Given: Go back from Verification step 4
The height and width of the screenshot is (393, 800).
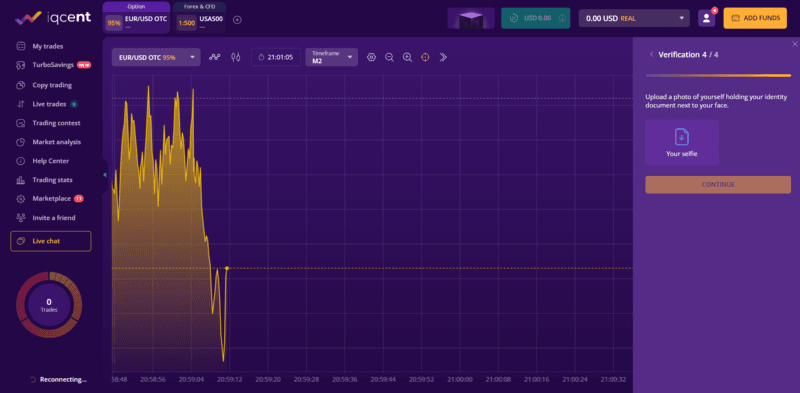Looking at the screenshot, I should 652,55.
